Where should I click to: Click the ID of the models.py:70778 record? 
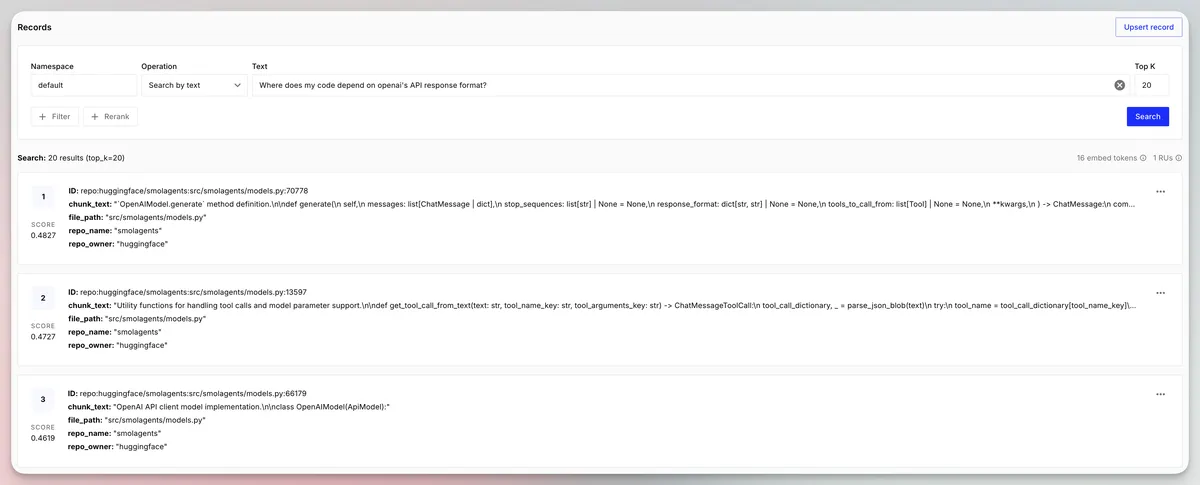click(x=188, y=190)
